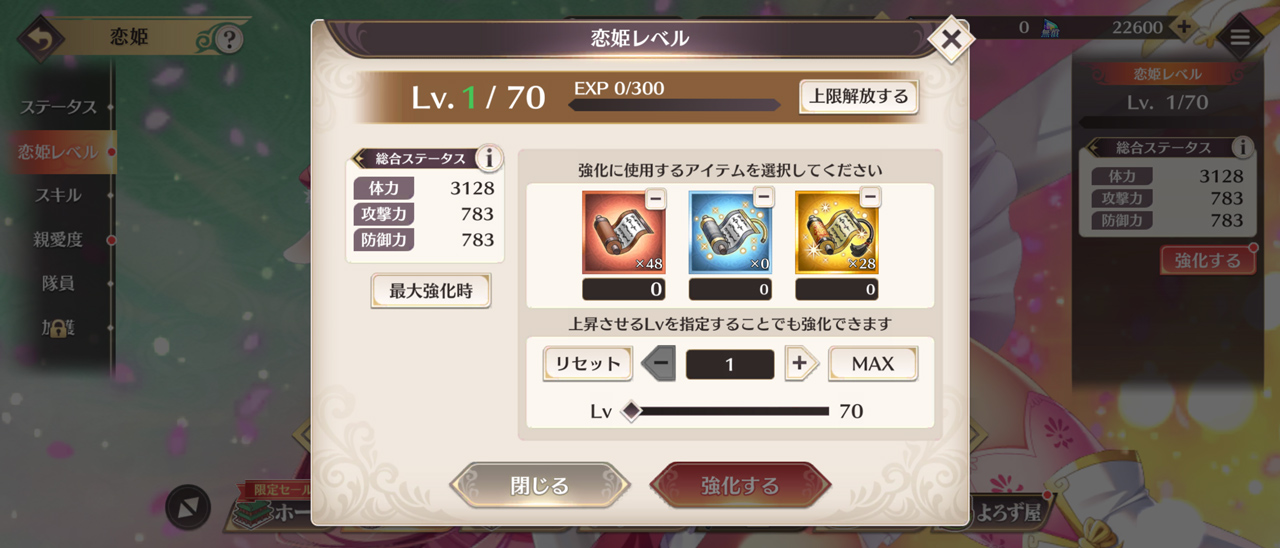Open the hamburger menu icon

coord(1240,38)
